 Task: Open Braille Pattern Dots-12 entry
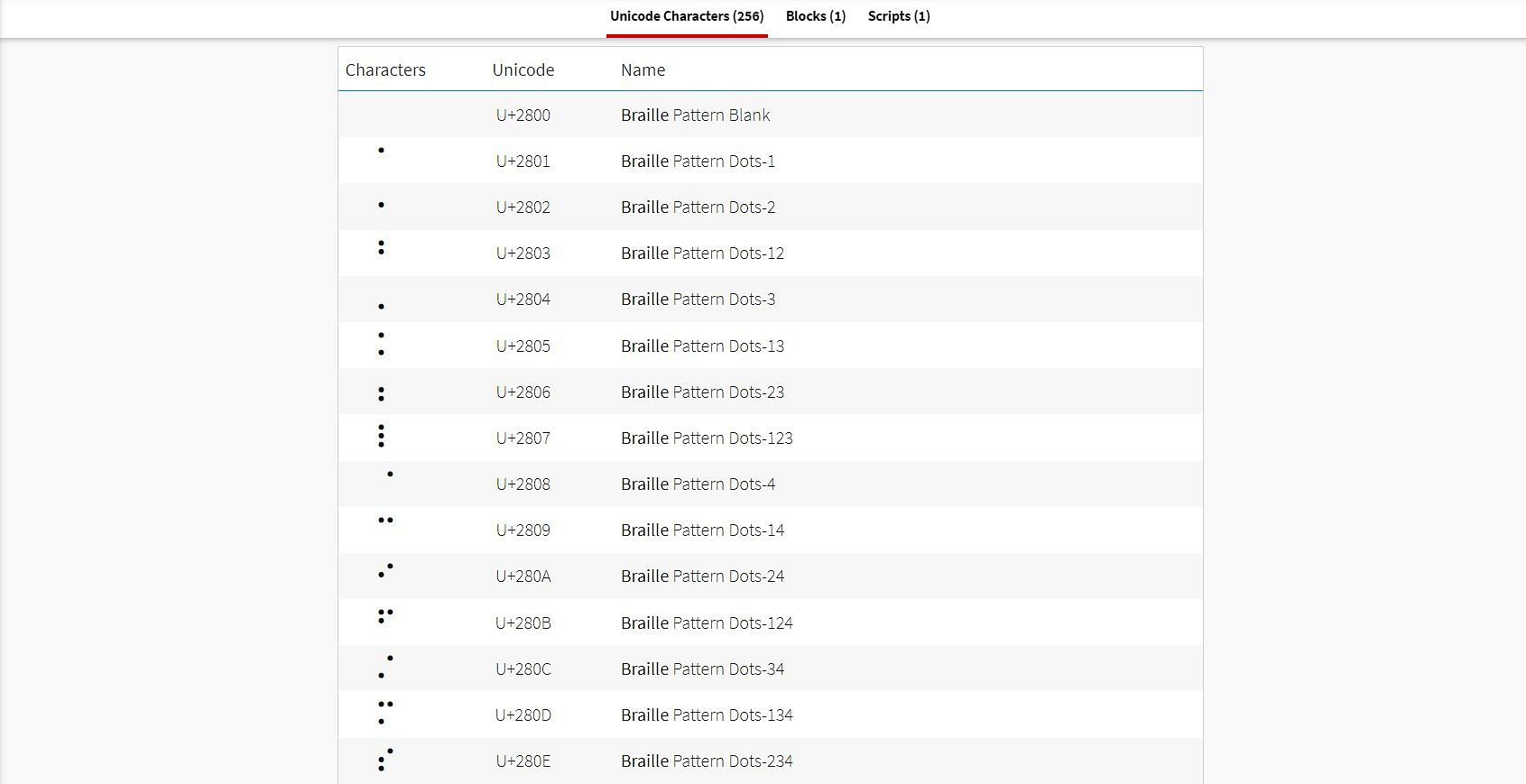[x=703, y=253]
